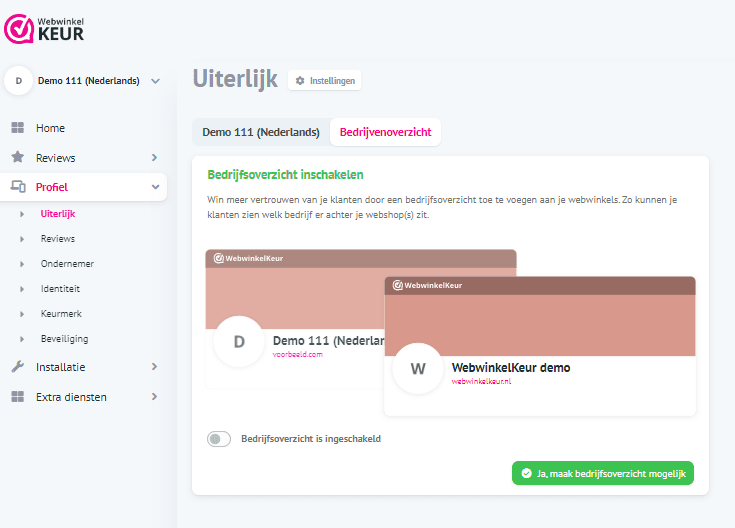Select the Bedrijvenoverzicht tab
Viewport: 735px width, 528px height.
coord(385,132)
